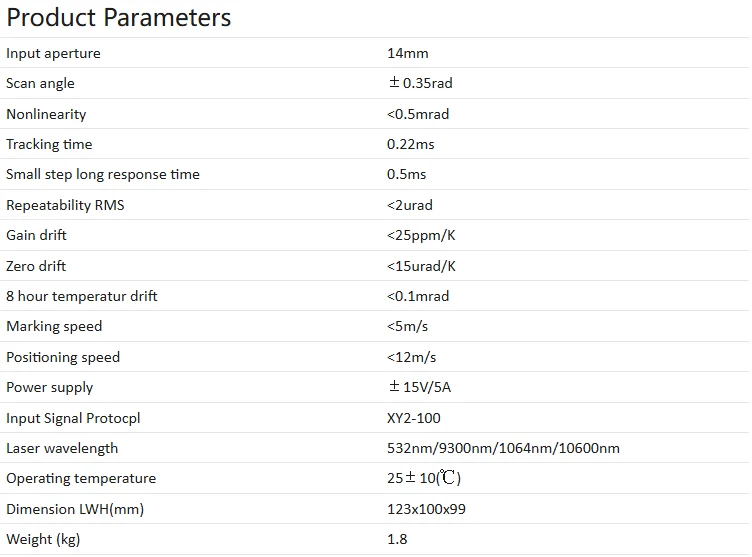
Task: Click the XY2-100 protocol value
Action: pos(413,418)
